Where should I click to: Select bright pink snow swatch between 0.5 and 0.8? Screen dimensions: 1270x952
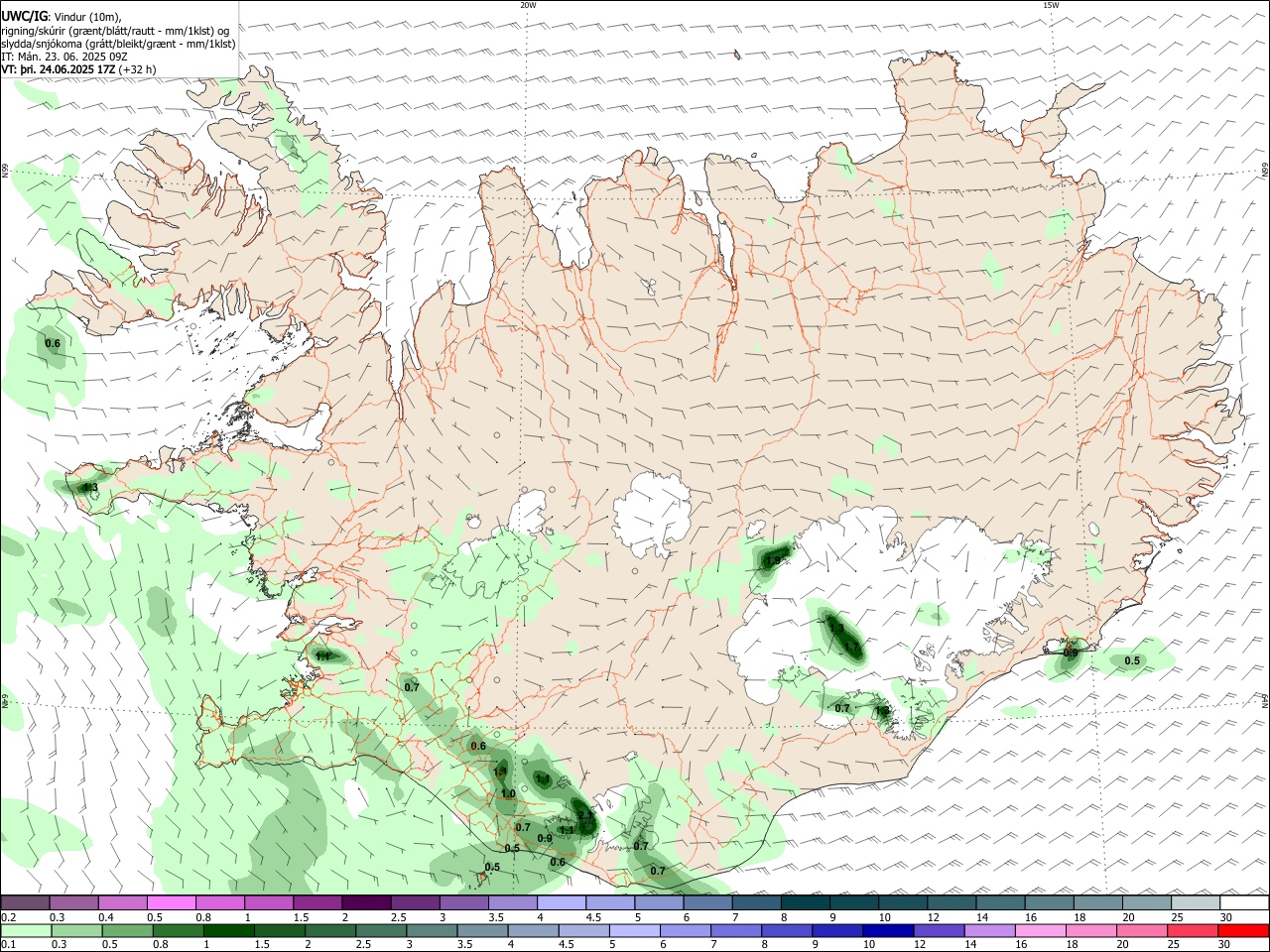(171, 902)
